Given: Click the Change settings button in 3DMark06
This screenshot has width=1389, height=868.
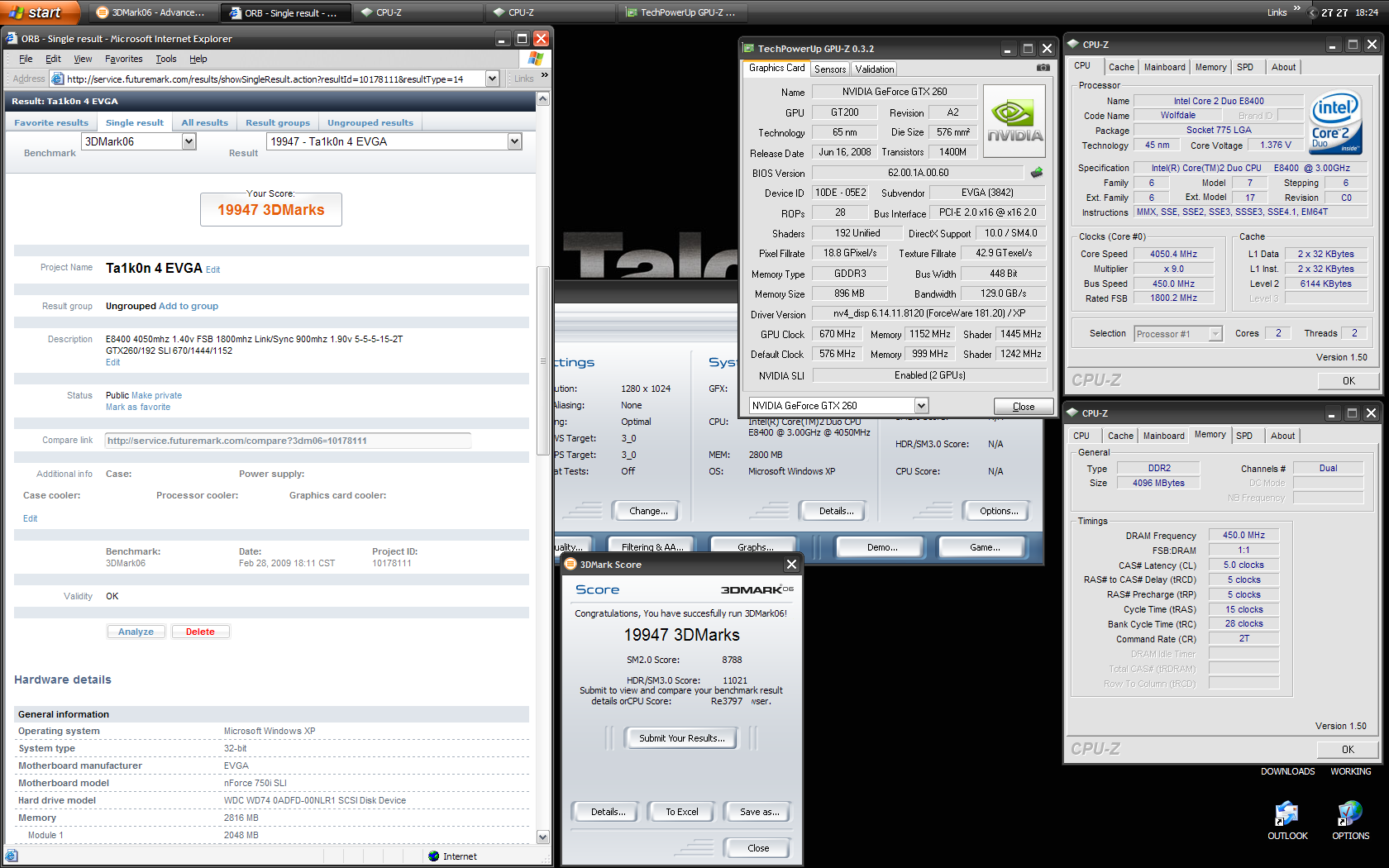Looking at the screenshot, I should point(648,511).
